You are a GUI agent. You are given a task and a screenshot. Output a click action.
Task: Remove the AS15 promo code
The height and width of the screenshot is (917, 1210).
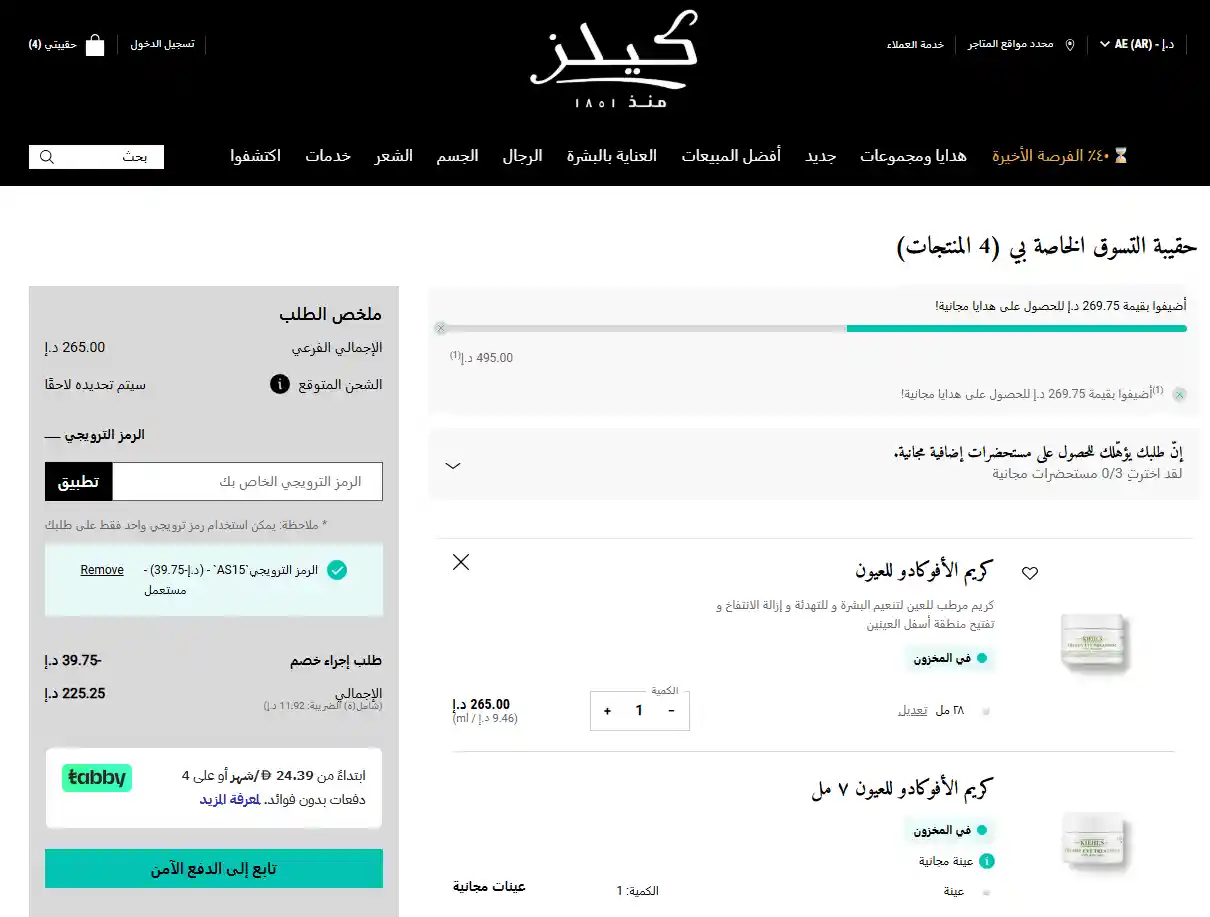[102, 570]
